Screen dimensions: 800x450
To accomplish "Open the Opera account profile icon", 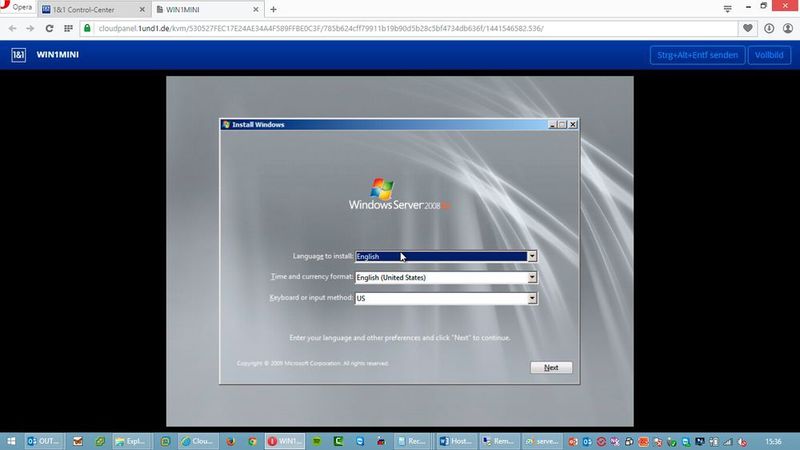I will click(788, 29).
